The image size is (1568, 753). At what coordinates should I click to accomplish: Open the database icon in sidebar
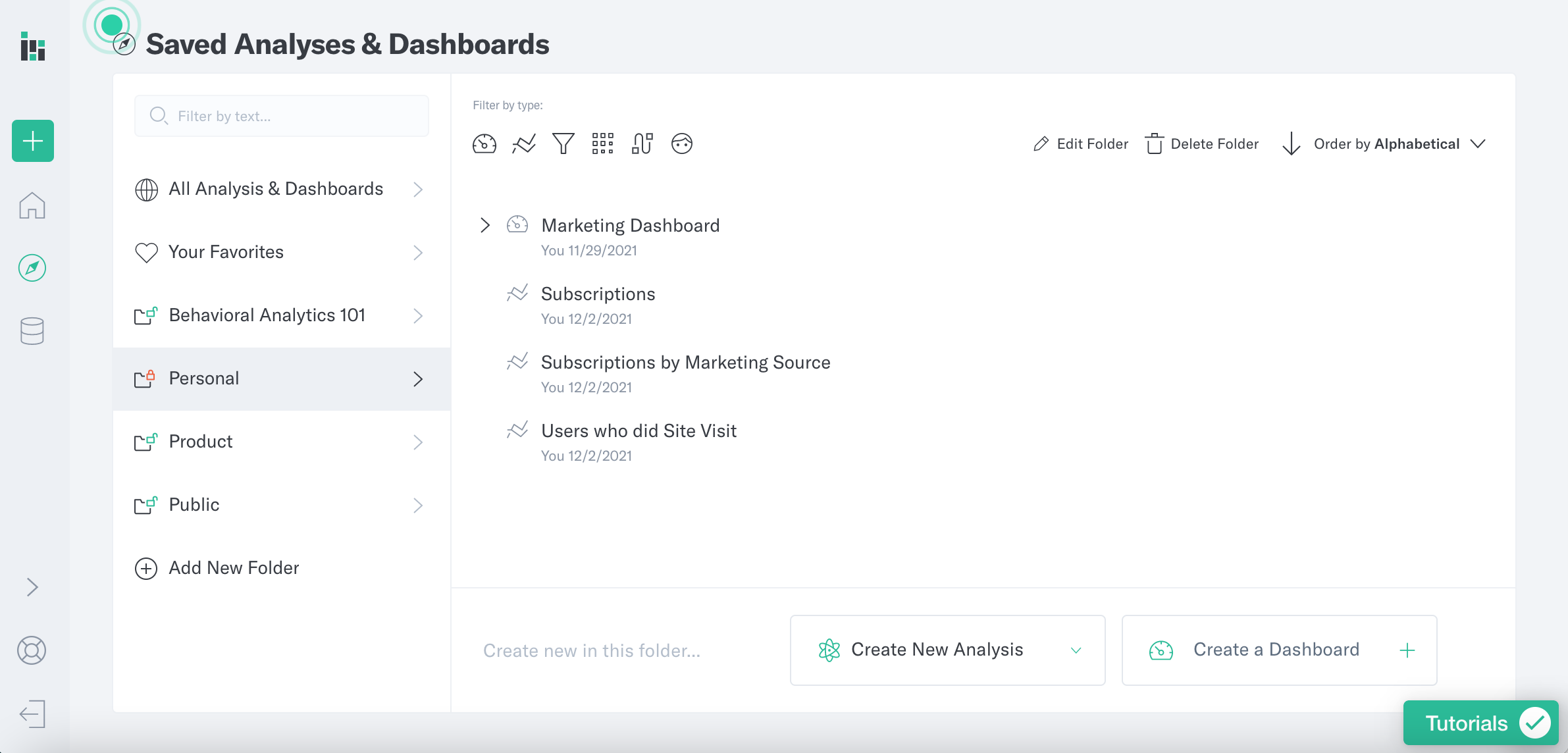click(32, 331)
